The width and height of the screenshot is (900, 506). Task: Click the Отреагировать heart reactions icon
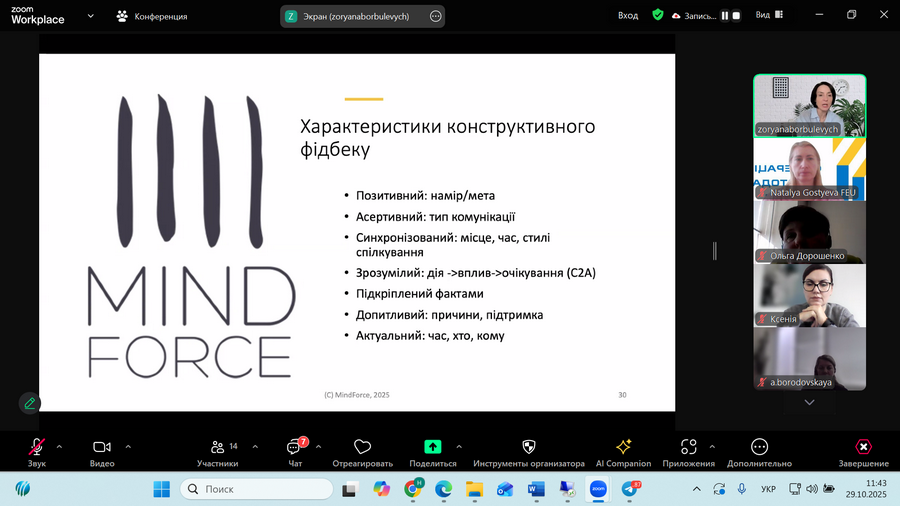tap(362, 447)
